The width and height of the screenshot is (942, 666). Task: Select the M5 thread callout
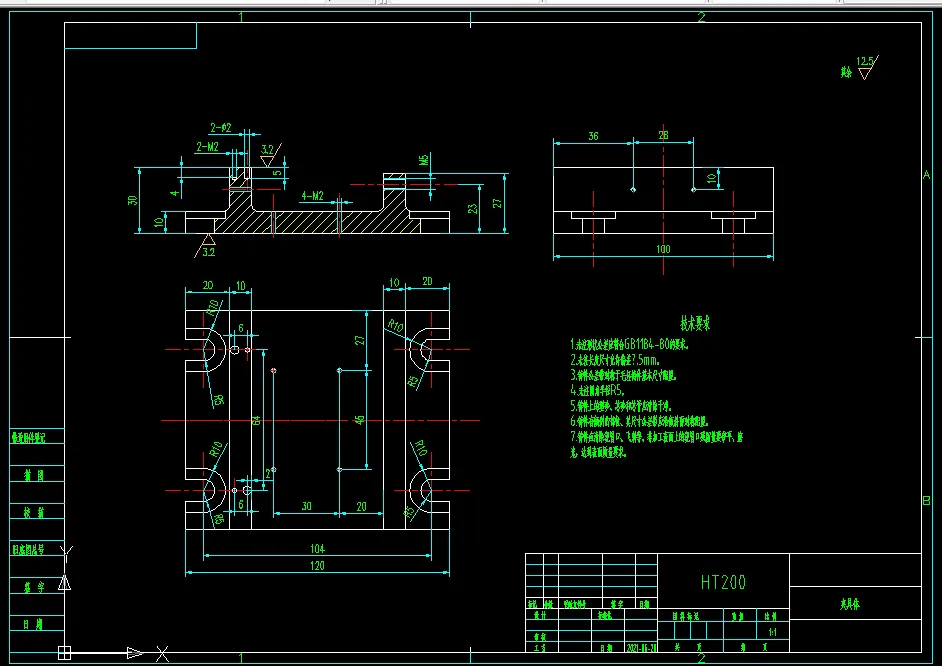click(424, 159)
